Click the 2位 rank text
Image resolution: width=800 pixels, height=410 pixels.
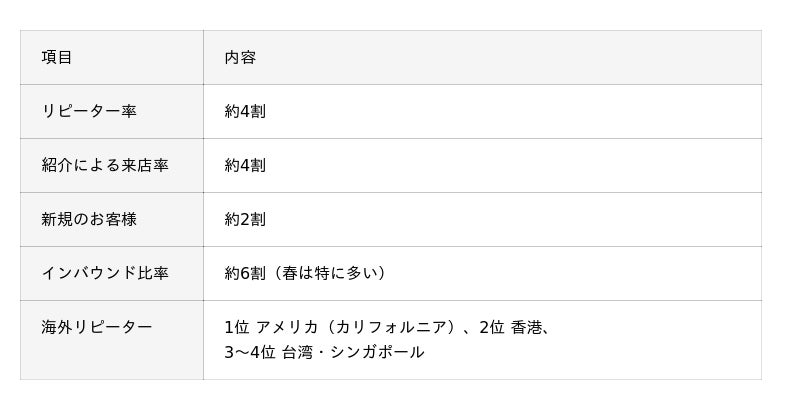click(491, 327)
